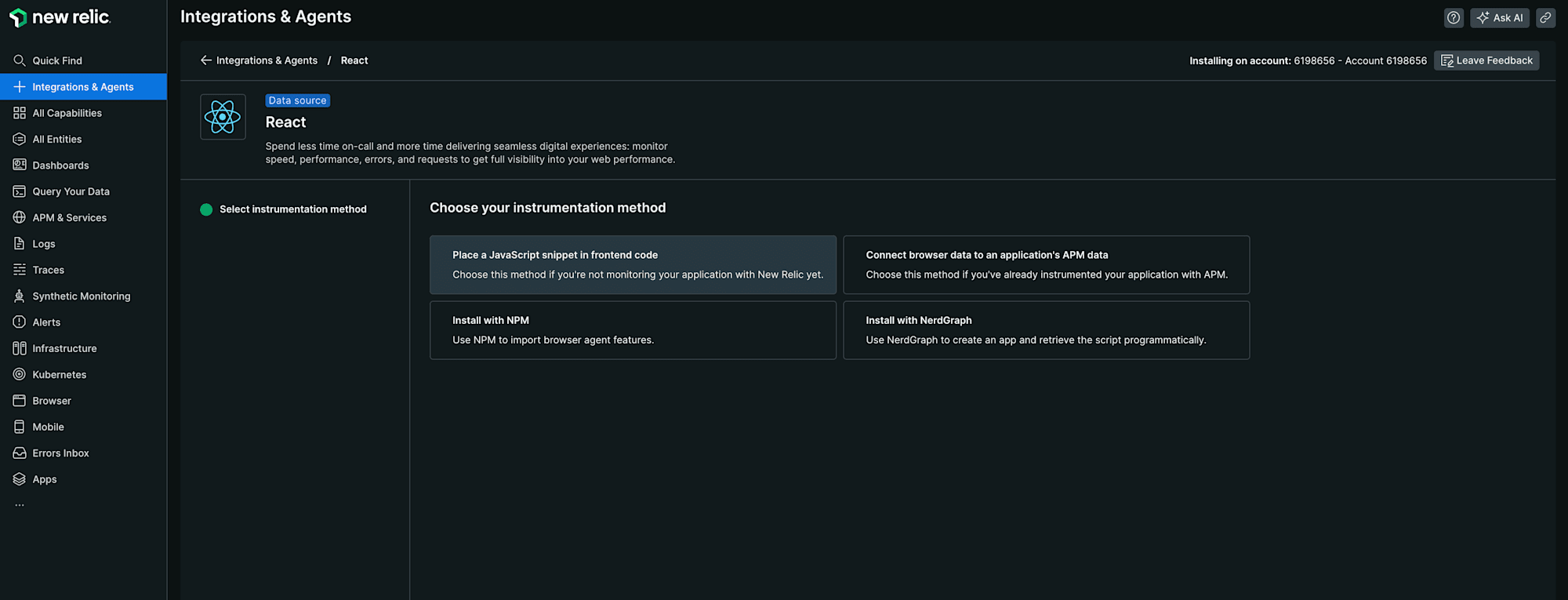Click the Traces sidebar icon

pyautogui.click(x=20, y=270)
